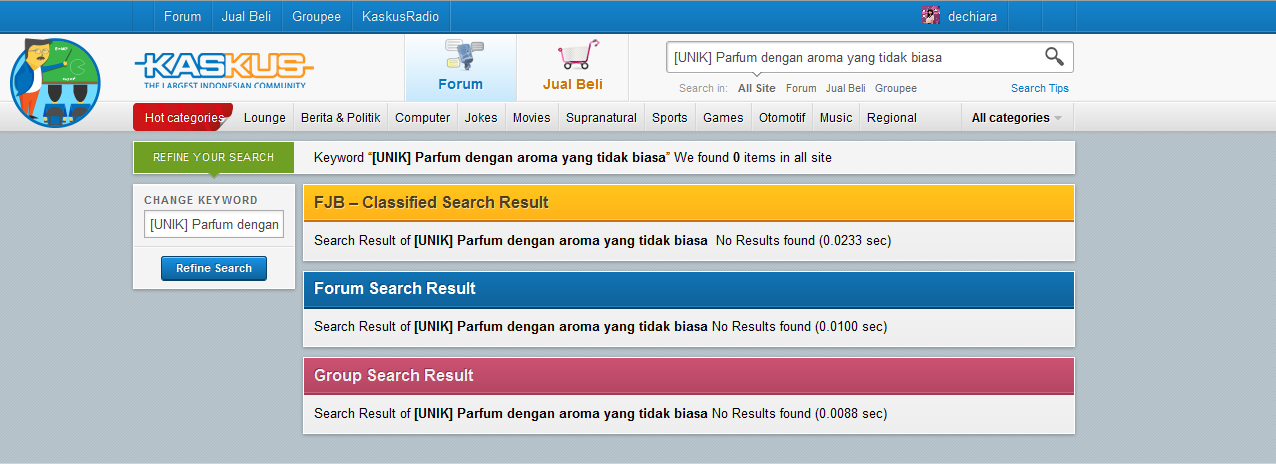Open the Music category

click(x=836, y=117)
